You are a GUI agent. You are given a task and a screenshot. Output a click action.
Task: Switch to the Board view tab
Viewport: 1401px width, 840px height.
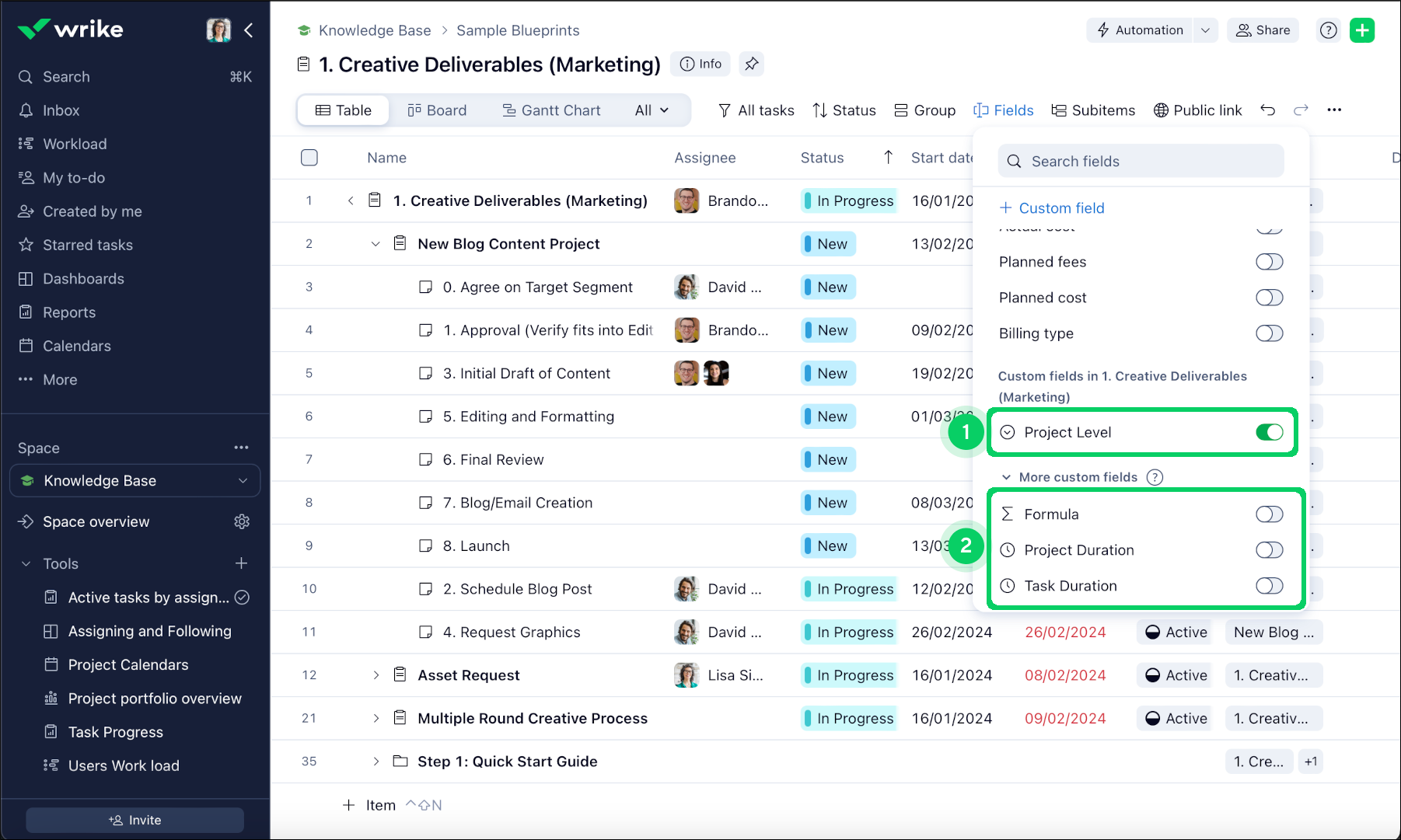[437, 110]
